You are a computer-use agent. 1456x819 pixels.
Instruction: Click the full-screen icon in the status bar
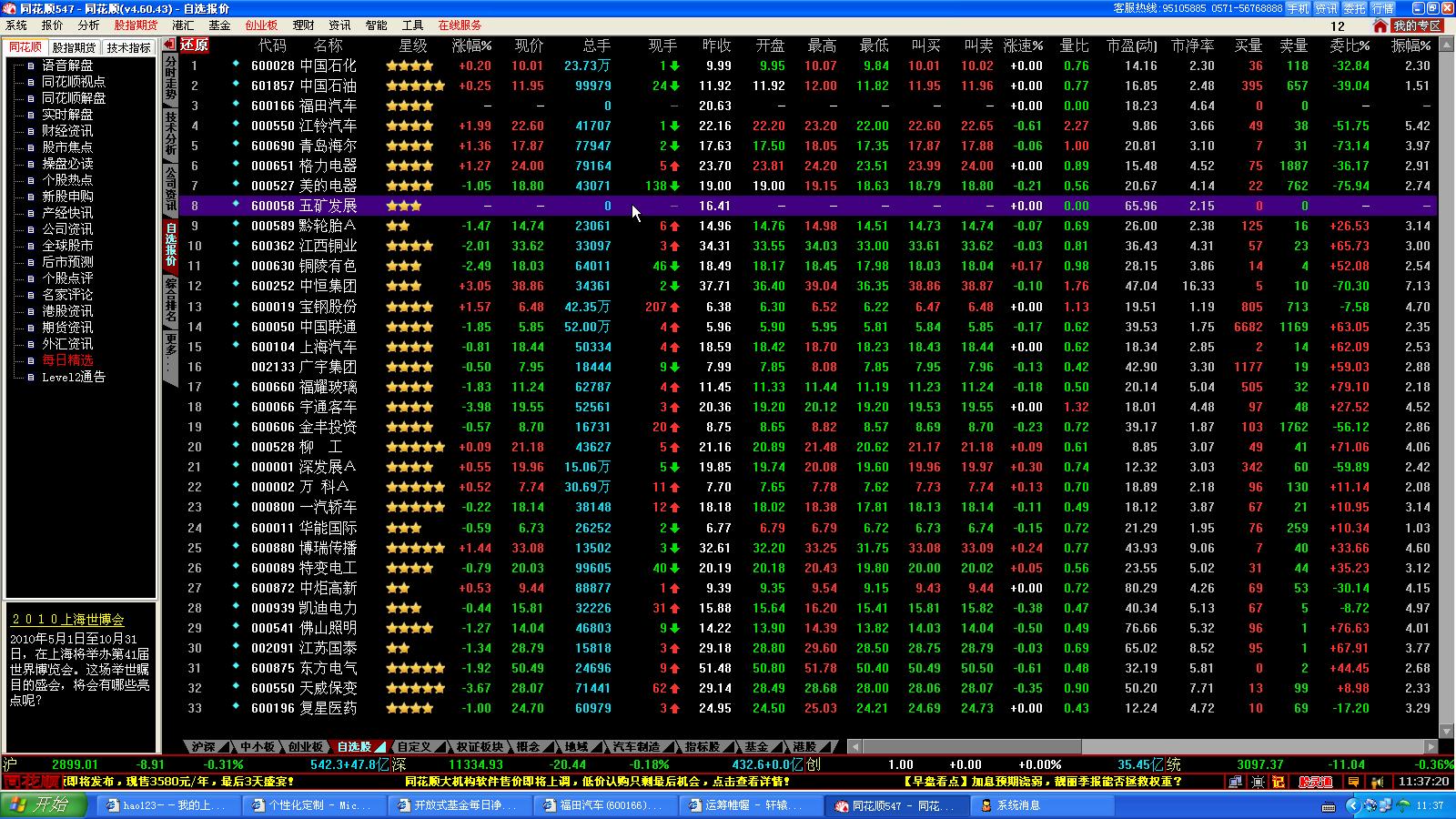click(x=1257, y=782)
